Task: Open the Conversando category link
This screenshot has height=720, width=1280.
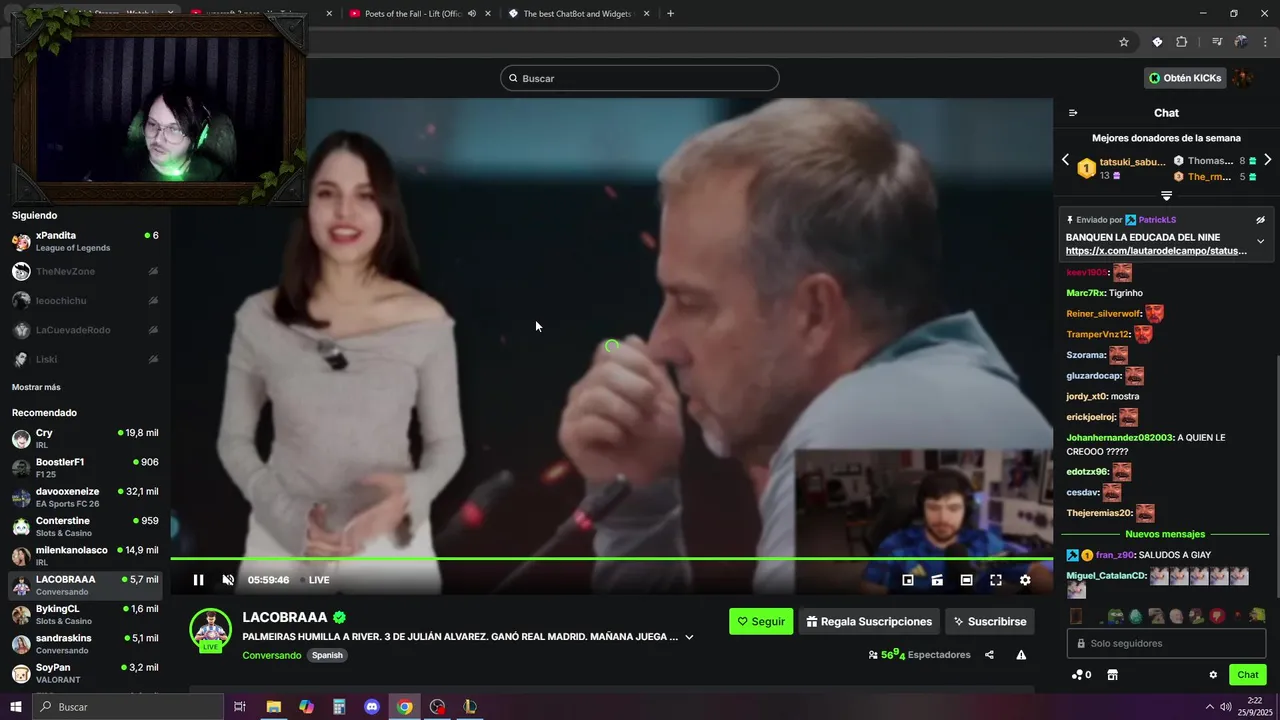Action: (x=271, y=655)
